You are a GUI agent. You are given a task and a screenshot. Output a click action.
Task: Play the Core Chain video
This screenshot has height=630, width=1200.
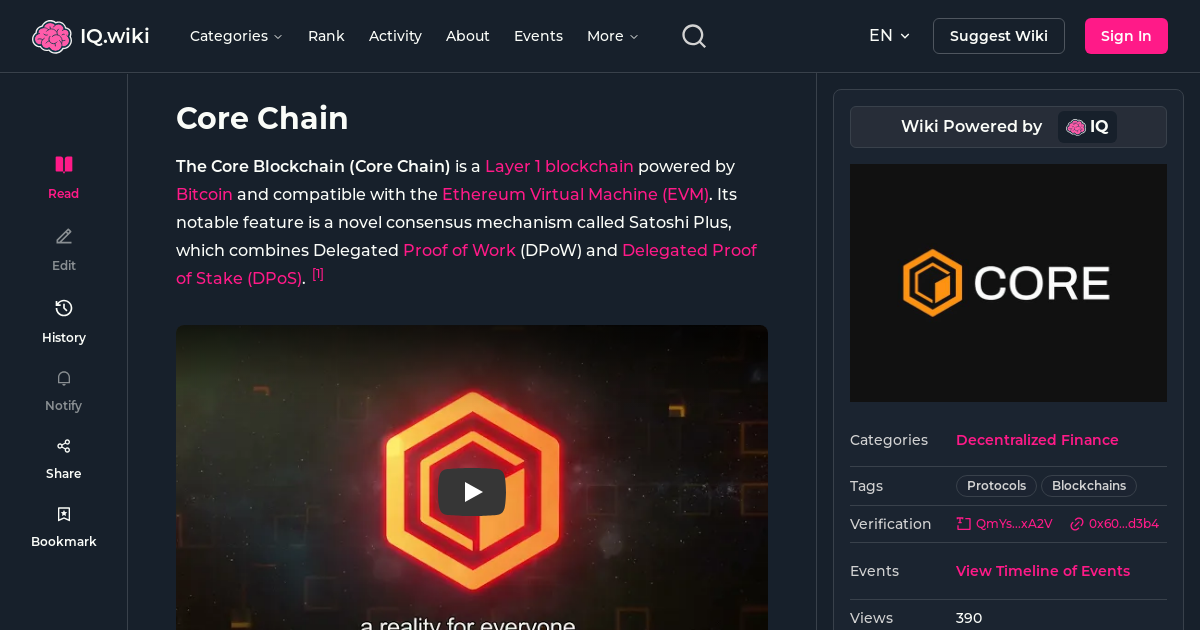coord(472,491)
